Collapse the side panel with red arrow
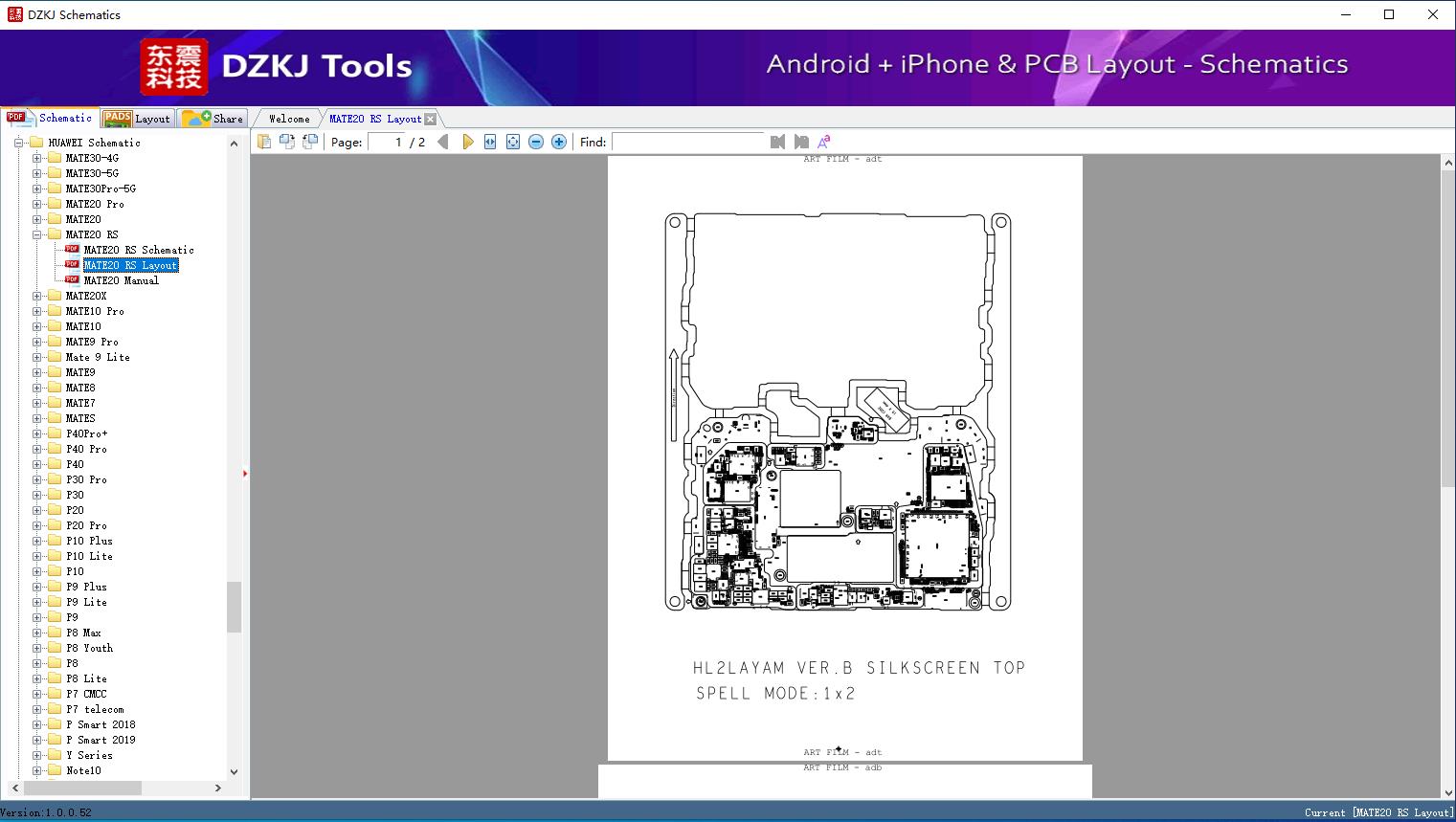The image size is (1456, 822). pyautogui.click(x=245, y=474)
